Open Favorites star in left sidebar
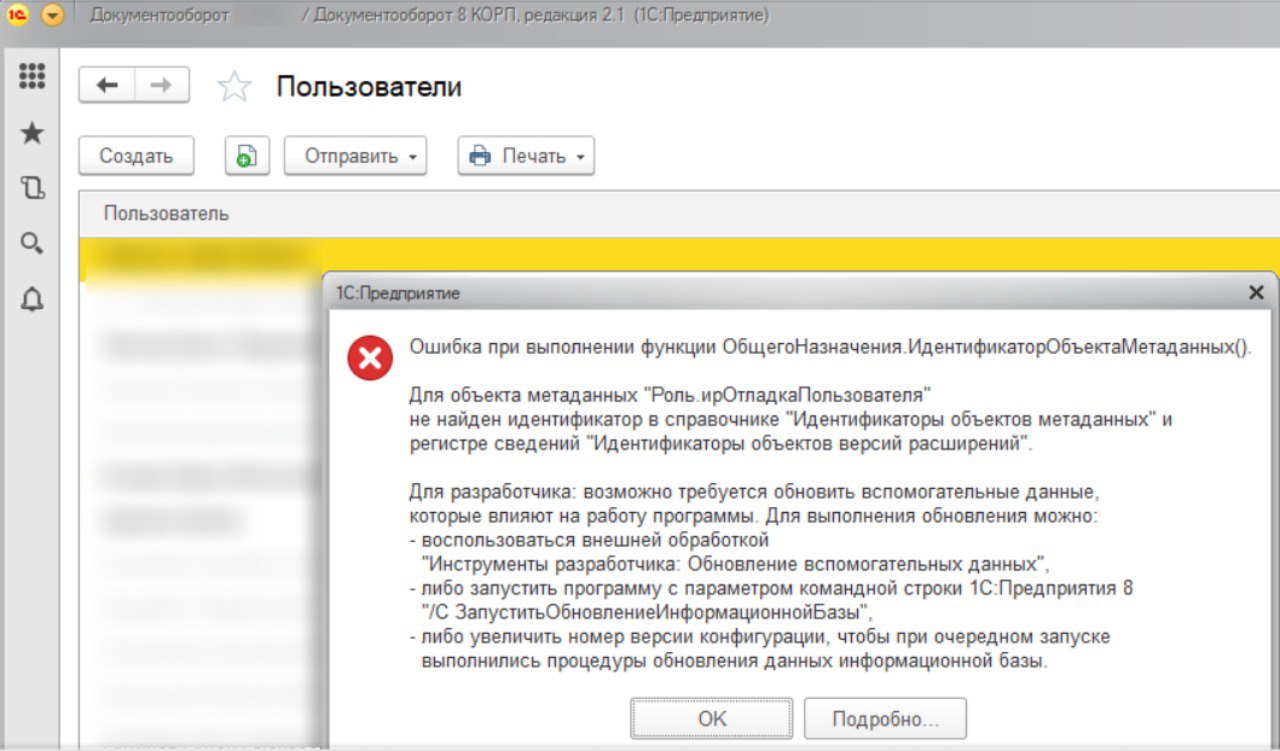Image resolution: width=1280 pixels, height=751 pixels. coord(32,133)
